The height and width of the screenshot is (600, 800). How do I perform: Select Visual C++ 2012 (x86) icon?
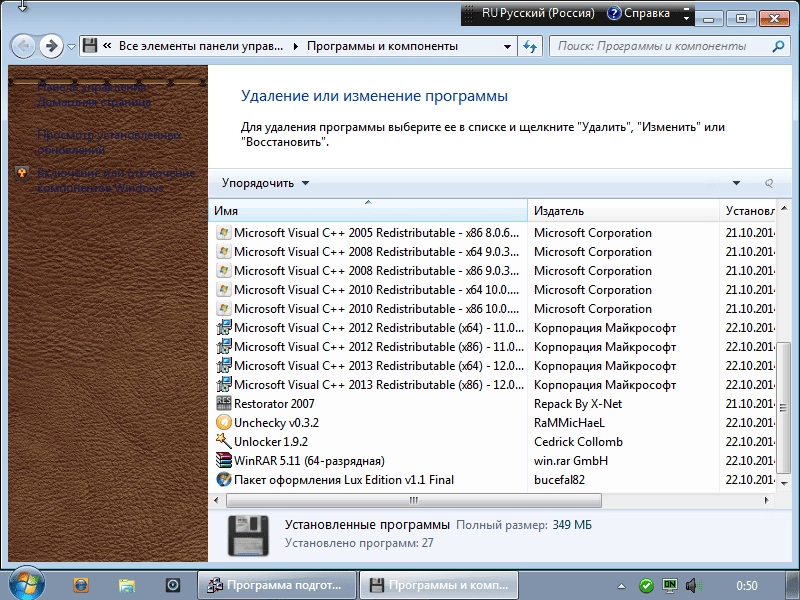[x=223, y=346]
